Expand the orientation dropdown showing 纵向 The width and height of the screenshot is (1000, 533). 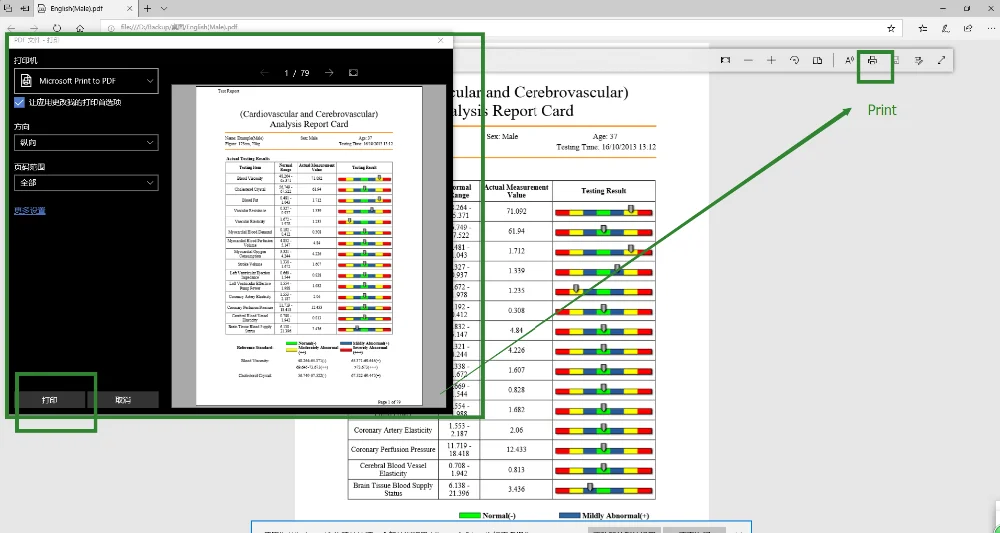pos(85,143)
